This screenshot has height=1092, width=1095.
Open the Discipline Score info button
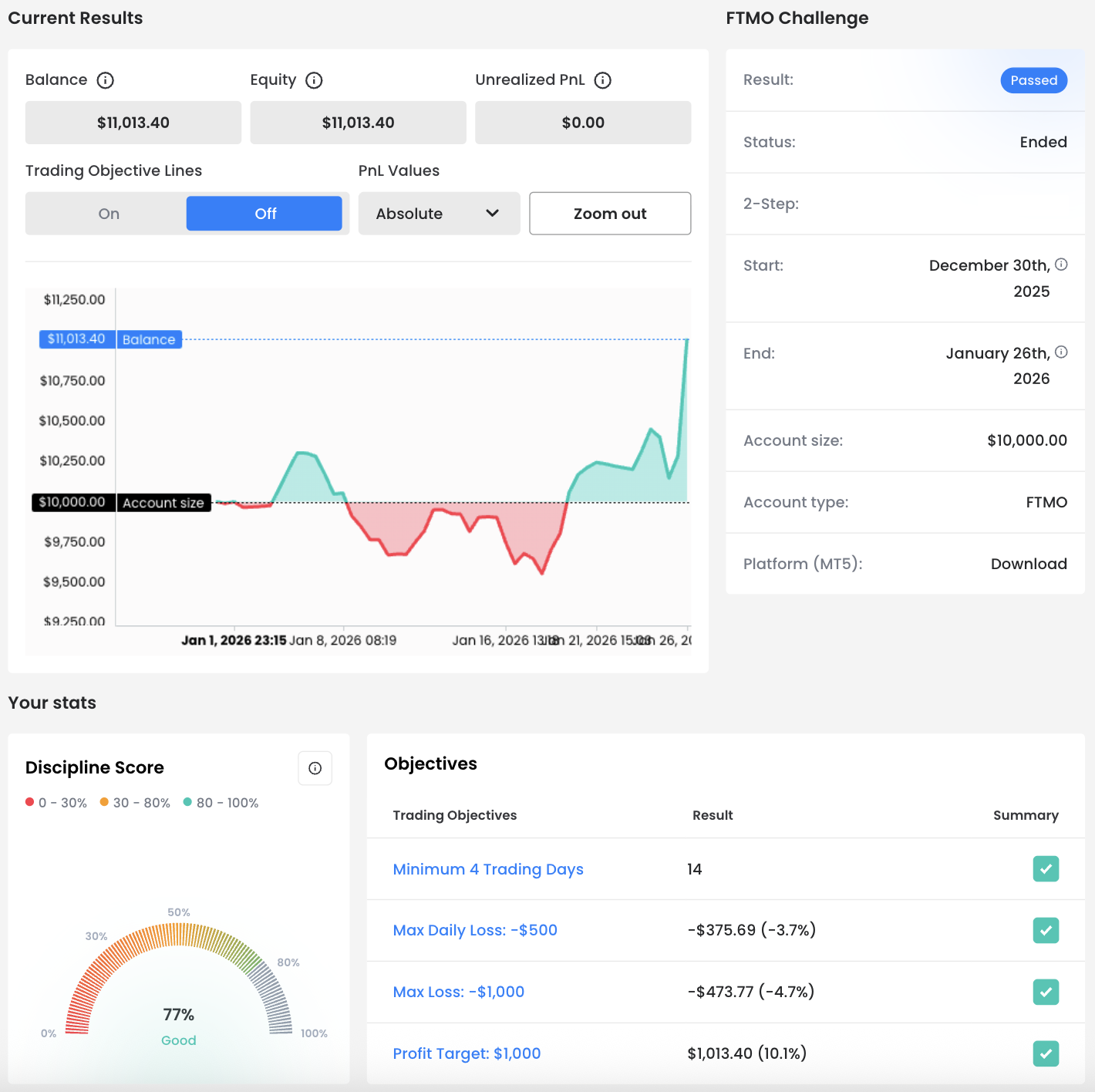click(x=315, y=768)
